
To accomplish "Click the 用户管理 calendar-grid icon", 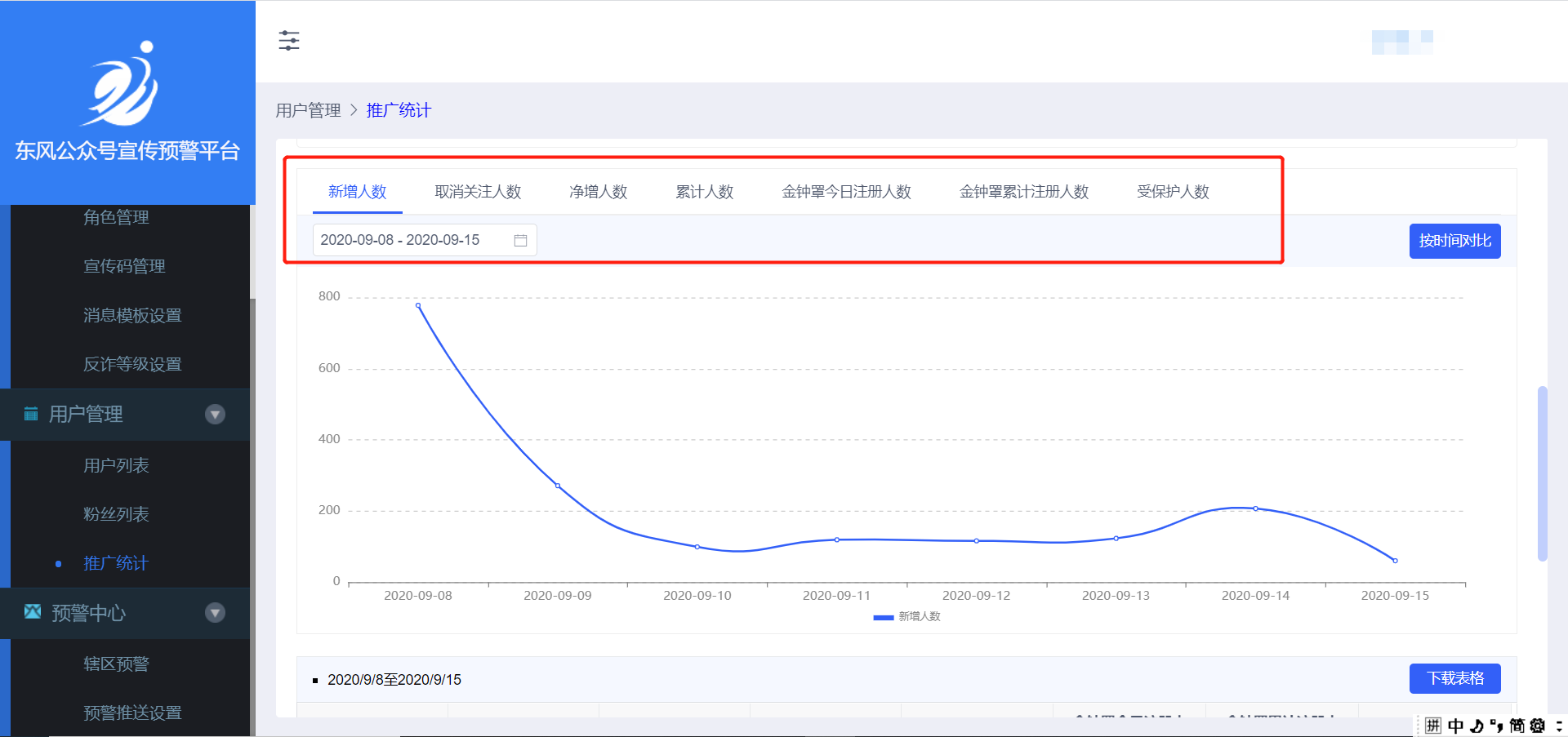I will 31,414.
